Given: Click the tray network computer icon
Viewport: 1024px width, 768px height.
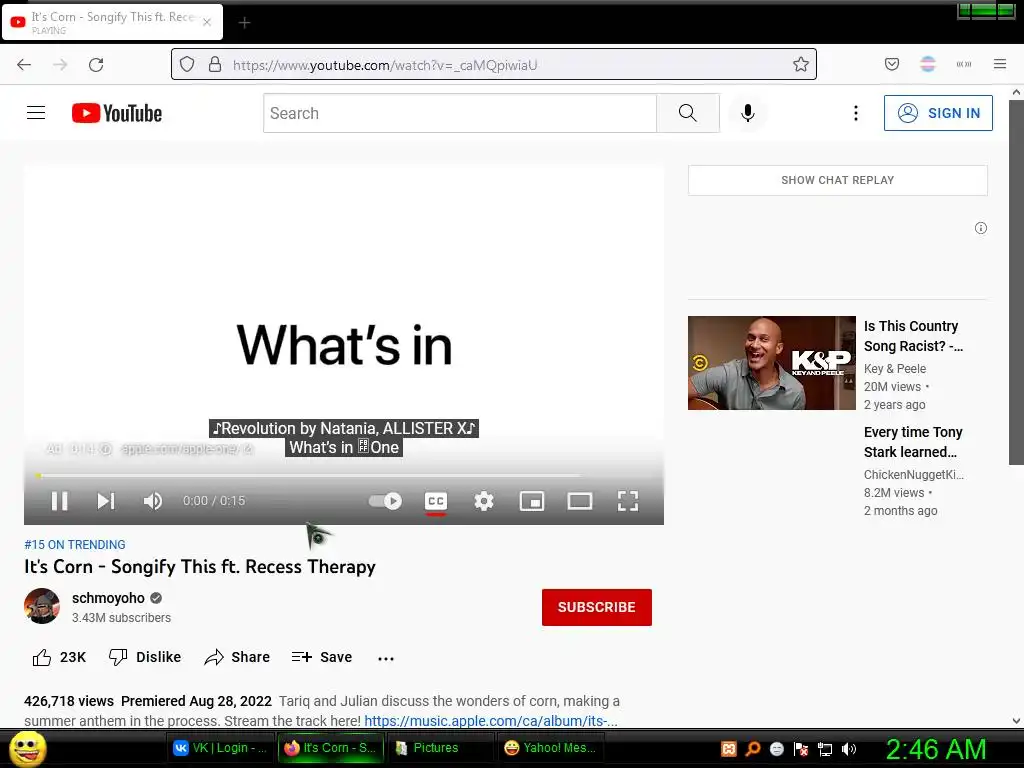Looking at the screenshot, I should pos(825,749).
